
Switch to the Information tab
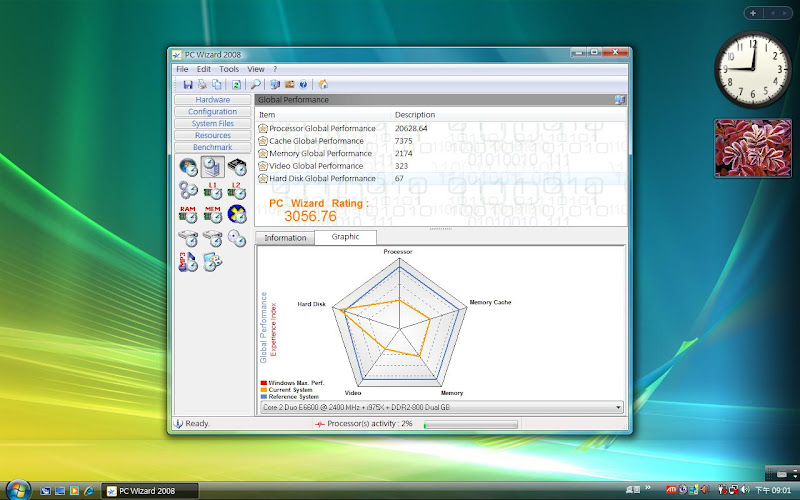click(x=285, y=238)
